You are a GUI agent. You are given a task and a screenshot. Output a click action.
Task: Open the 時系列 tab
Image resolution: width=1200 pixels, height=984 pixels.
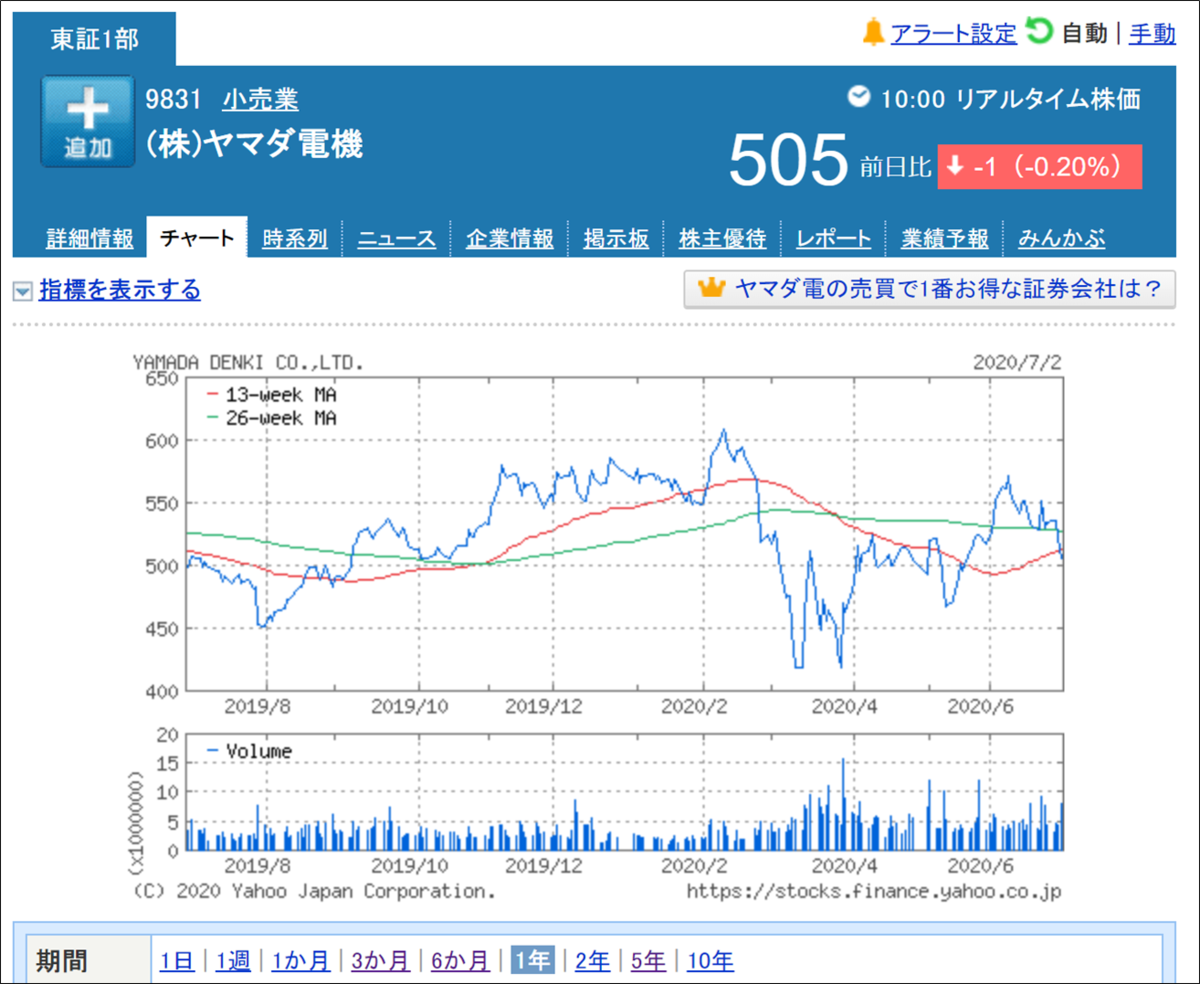click(x=295, y=239)
